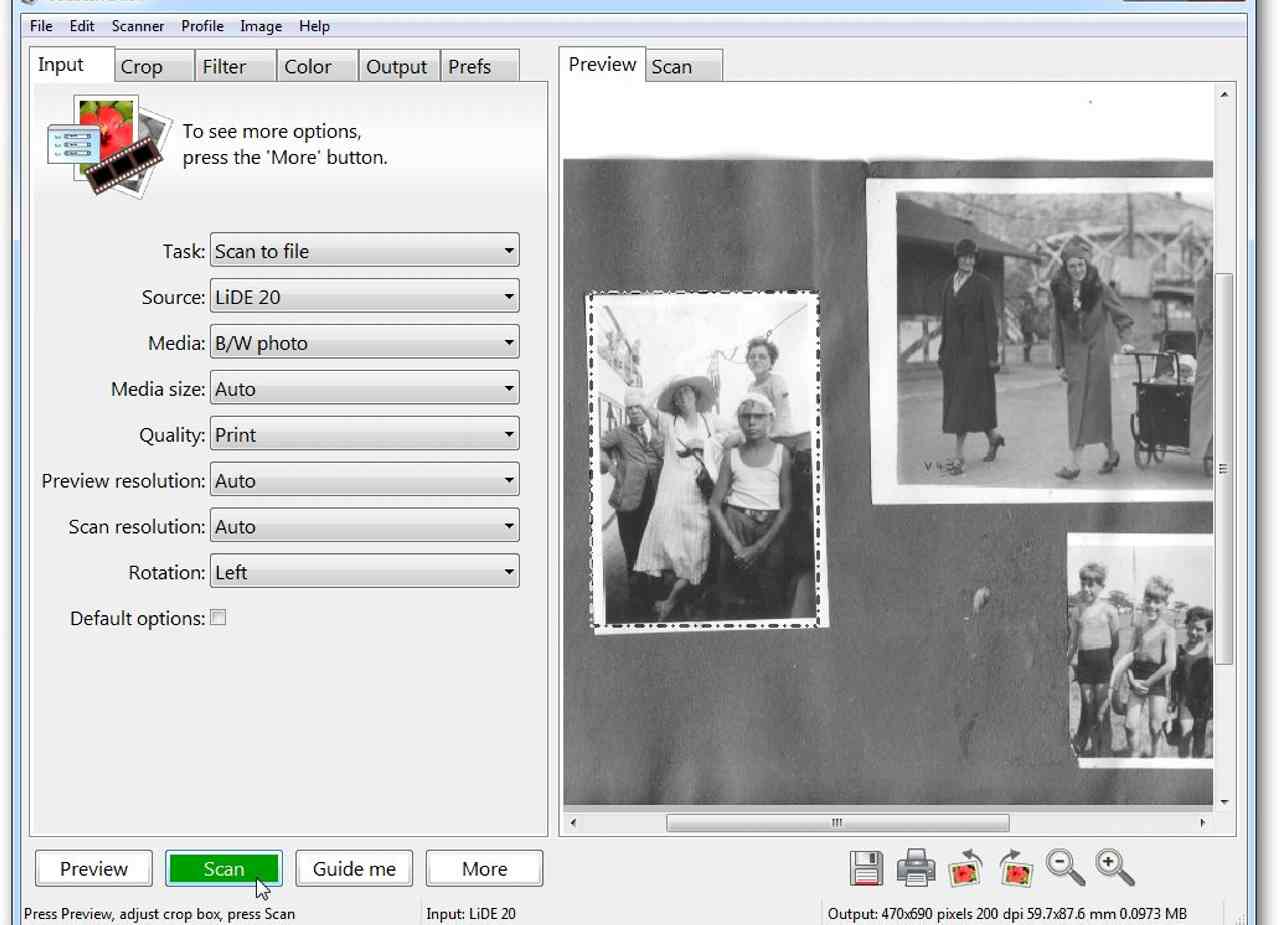The height and width of the screenshot is (925, 1280).
Task: Open the Task dropdown showing Scan to file
Action: pos(364,251)
